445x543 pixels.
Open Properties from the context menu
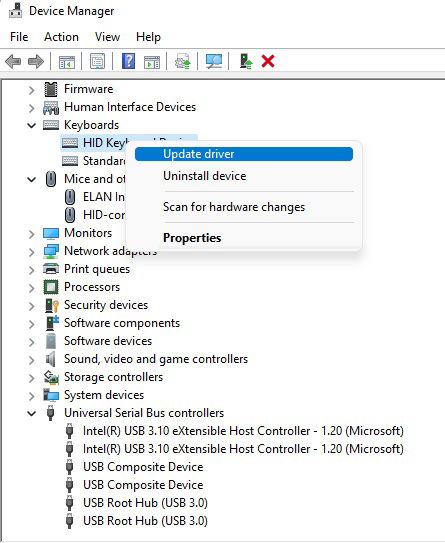click(192, 238)
